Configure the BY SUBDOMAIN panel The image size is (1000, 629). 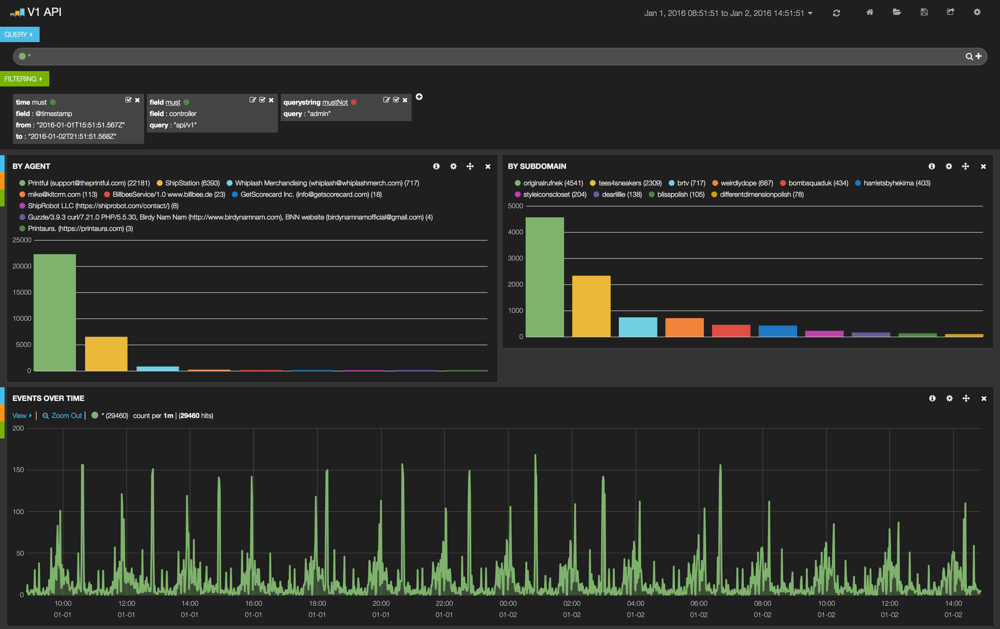pos(949,166)
